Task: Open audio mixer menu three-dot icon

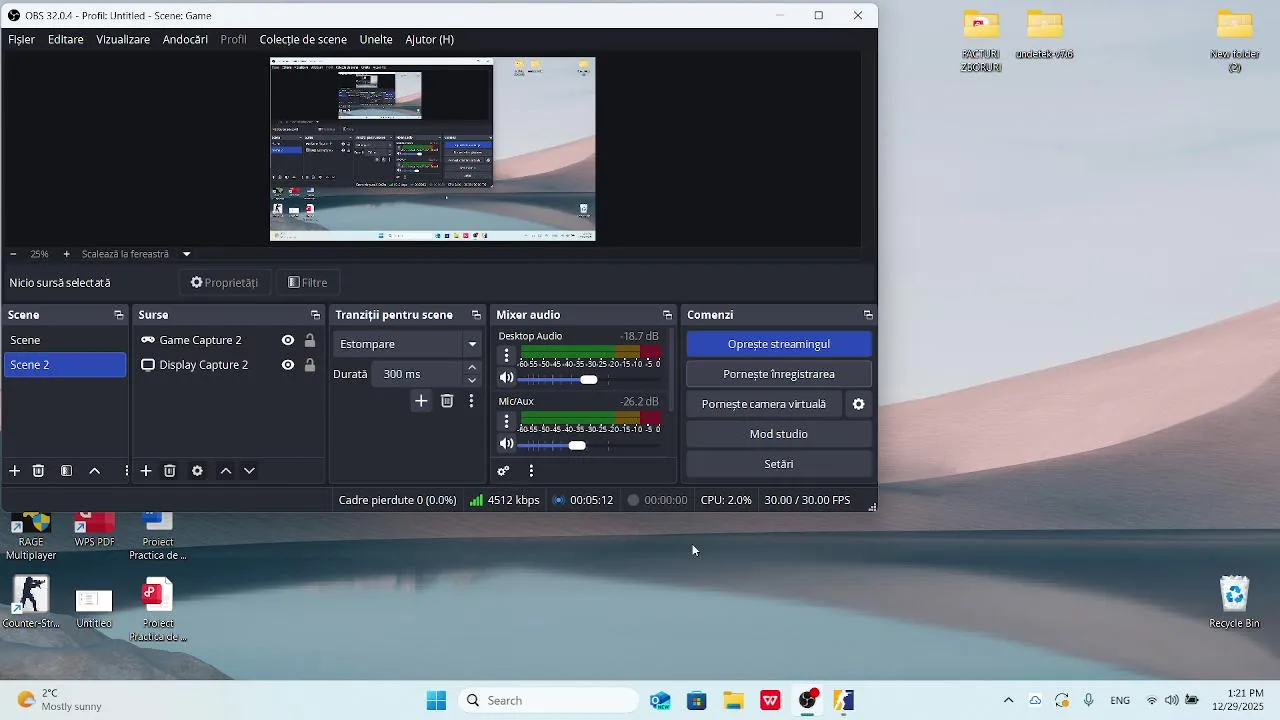Action: (x=531, y=471)
